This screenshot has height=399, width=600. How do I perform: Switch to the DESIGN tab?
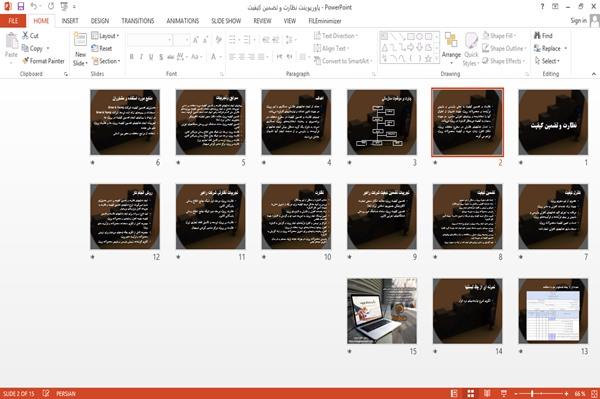coord(100,21)
